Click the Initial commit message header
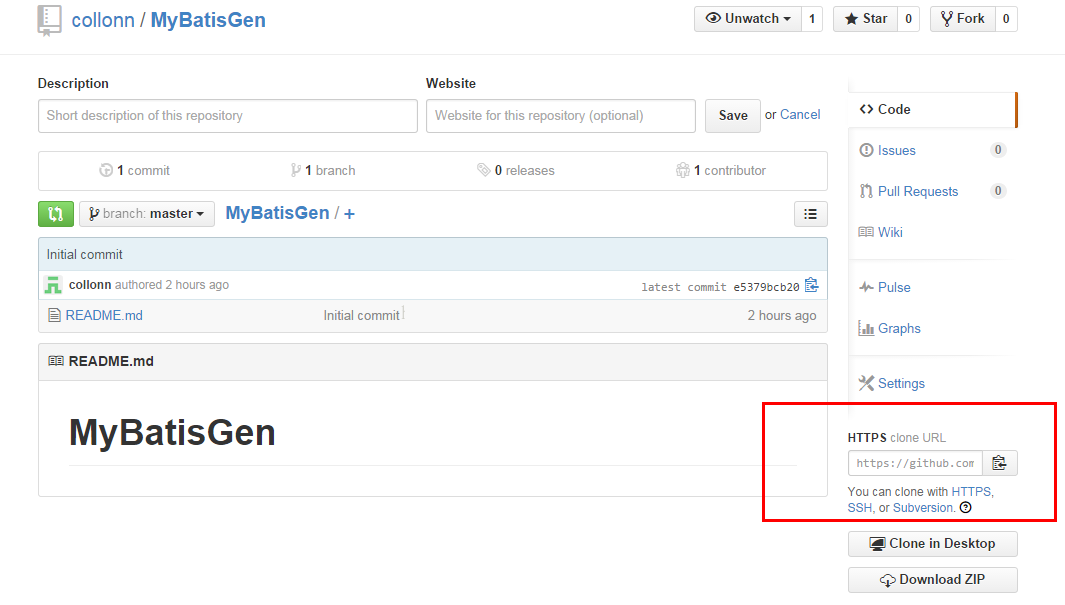This screenshot has width=1065, height=605. (x=84, y=255)
